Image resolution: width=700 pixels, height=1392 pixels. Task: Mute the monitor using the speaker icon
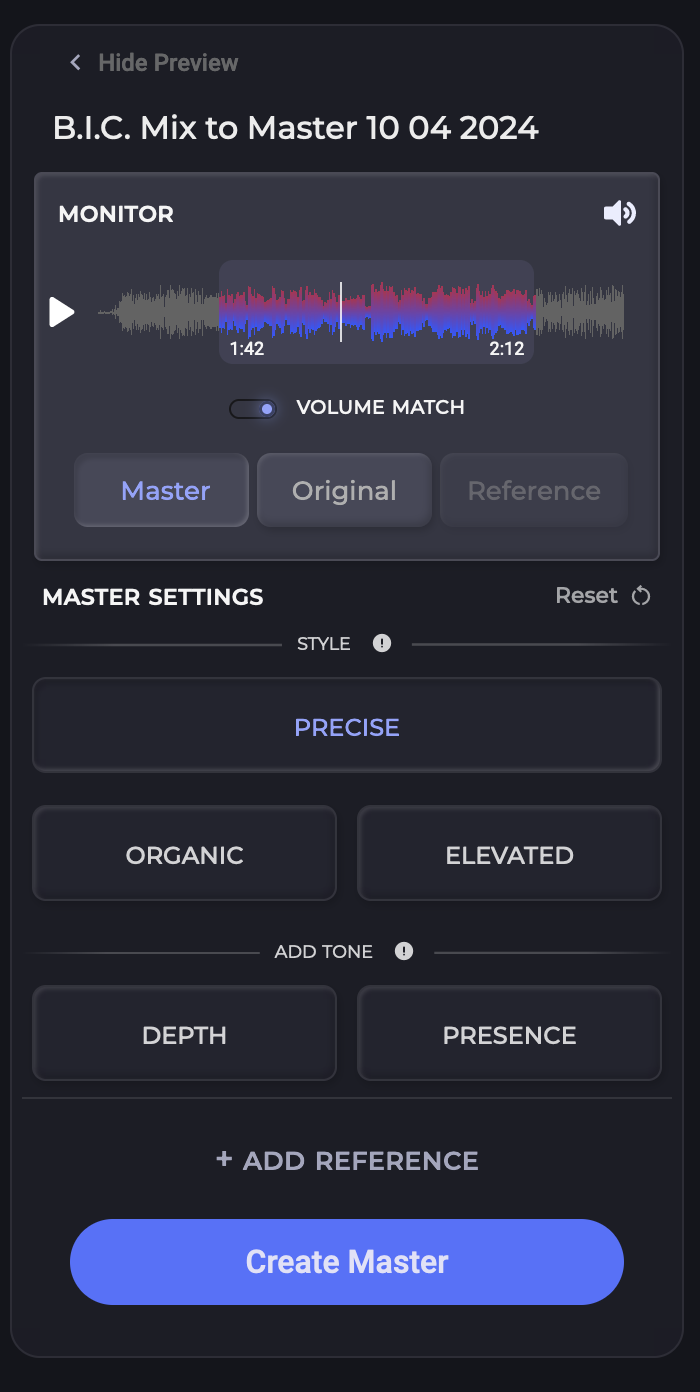click(620, 213)
